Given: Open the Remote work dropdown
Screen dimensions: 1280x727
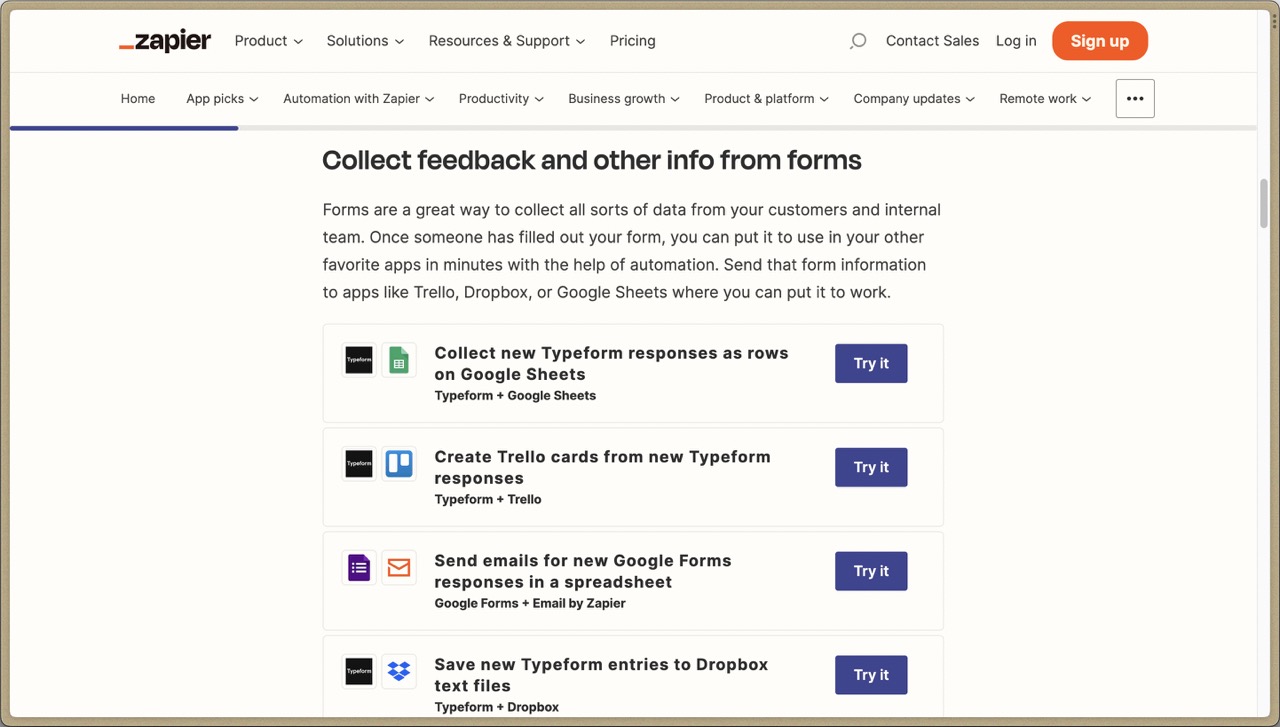Looking at the screenshot, I should pos(1045,99).
